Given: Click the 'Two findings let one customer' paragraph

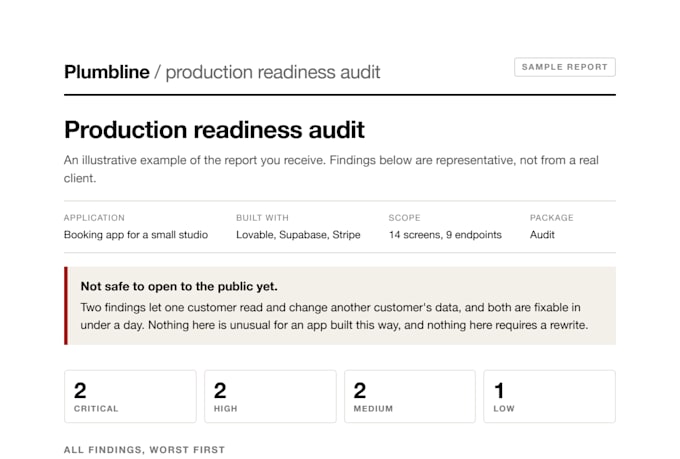Looking at the screenshot, I should click(x=334, y=316).
